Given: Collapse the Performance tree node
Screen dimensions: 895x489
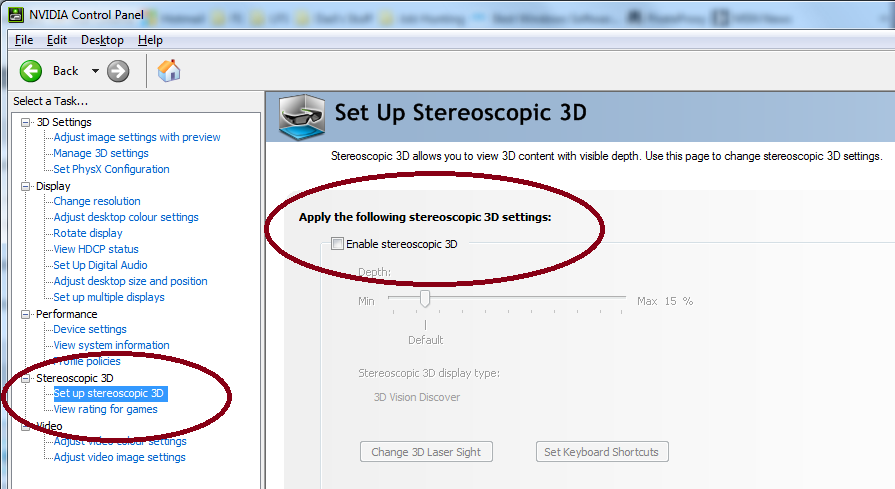Looking at the screenshot, I should 25,314.
